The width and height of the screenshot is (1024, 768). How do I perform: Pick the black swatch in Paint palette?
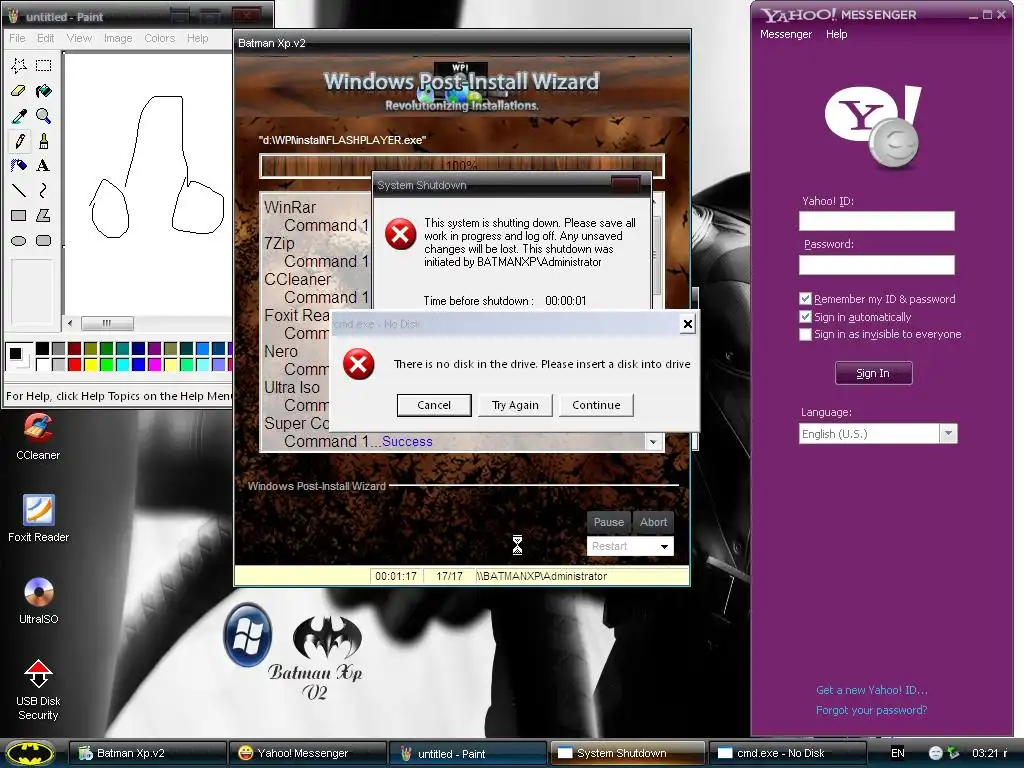[42, 348]
